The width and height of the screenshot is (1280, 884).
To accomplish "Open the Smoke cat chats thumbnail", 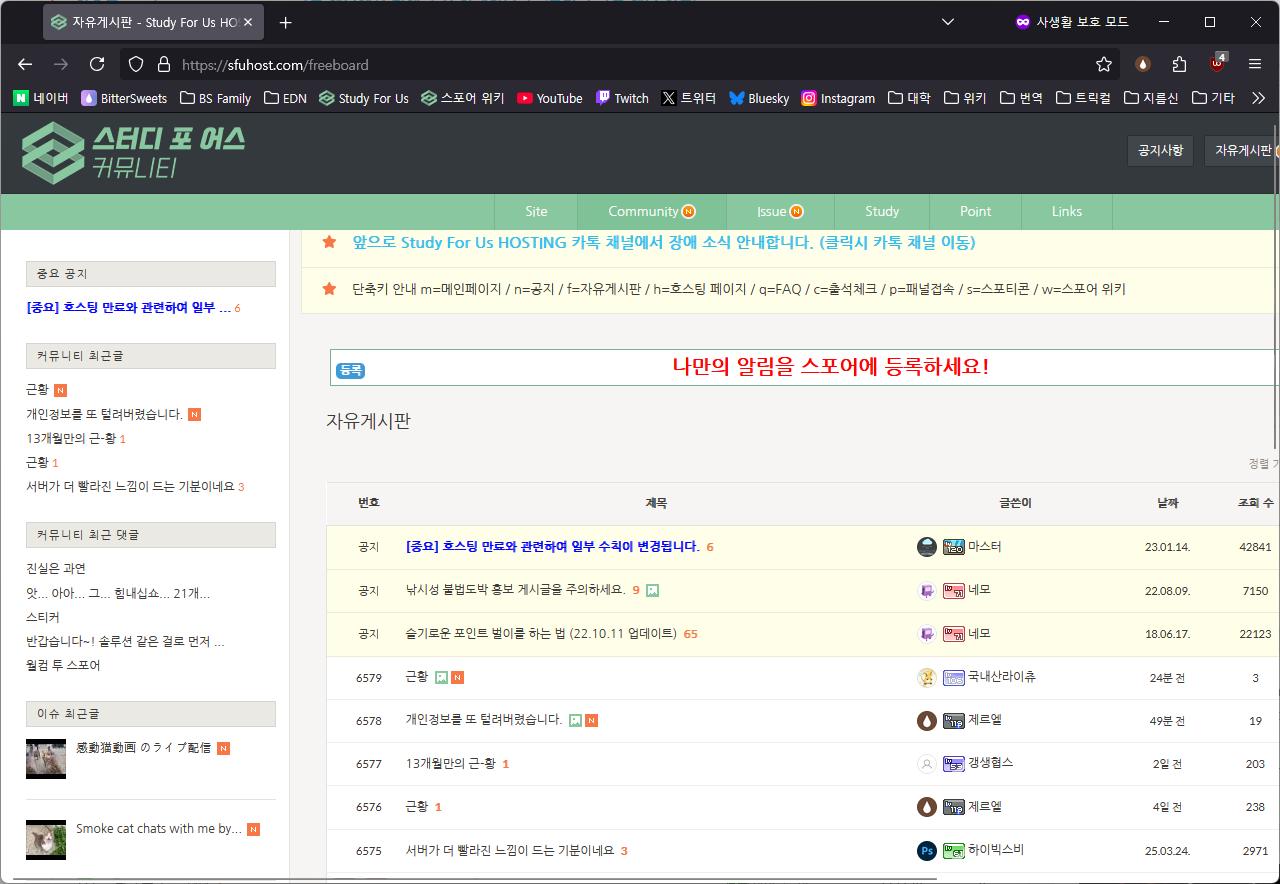I will pyautogui.click(x=46, y=840).
